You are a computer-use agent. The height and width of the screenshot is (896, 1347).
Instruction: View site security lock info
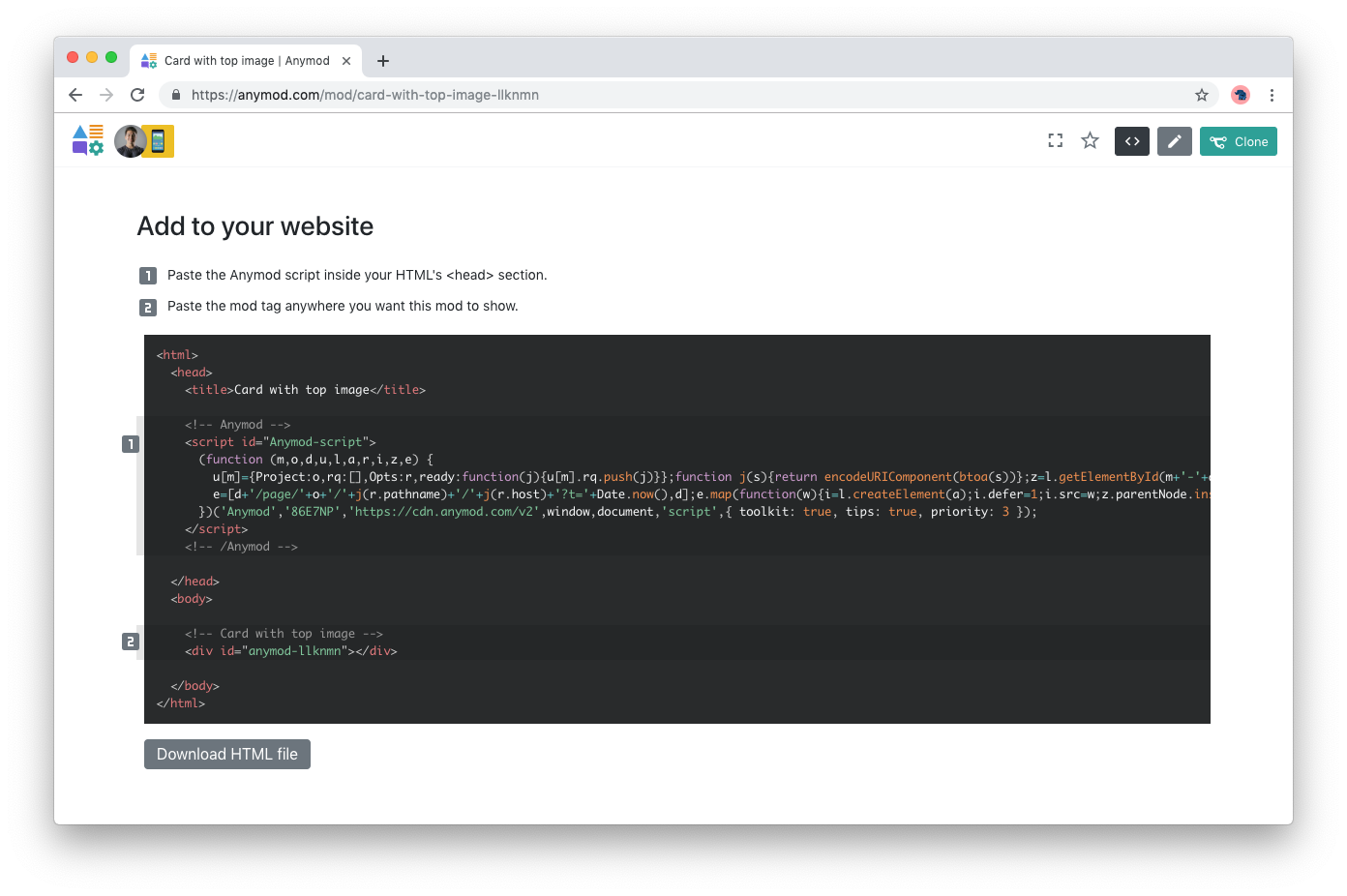(176, 95)
